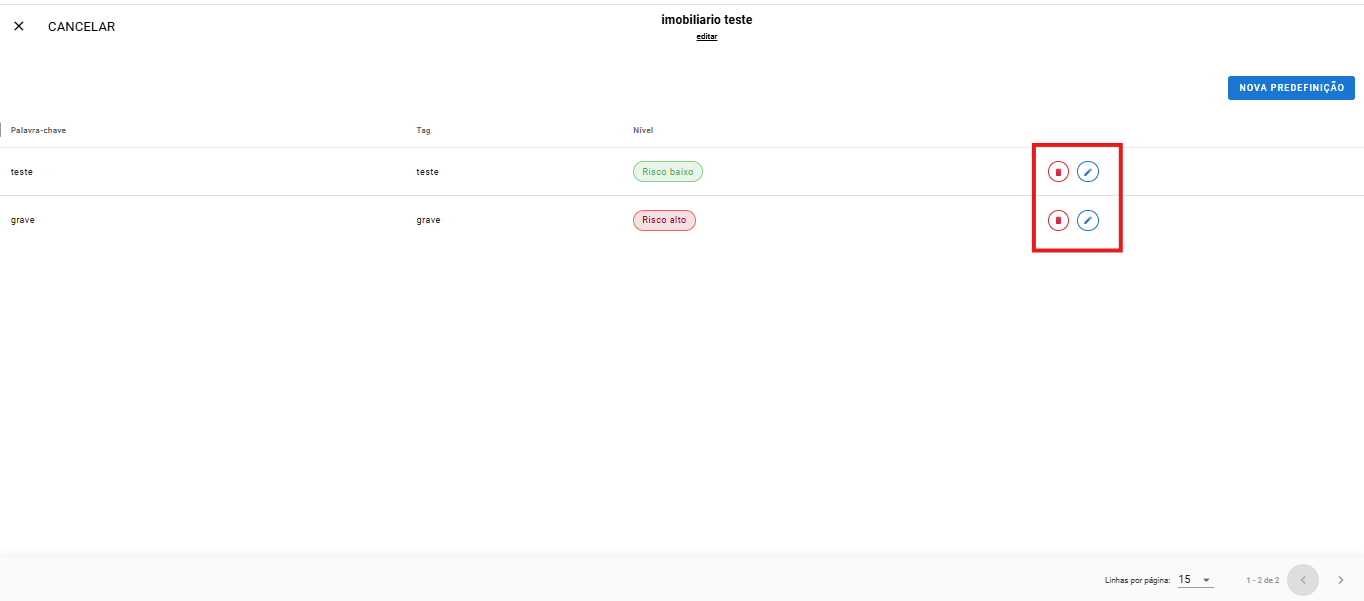Click the CANCELAR text button
The image size is (1364, 601).
pyautogui.click(x=81, y=27)
